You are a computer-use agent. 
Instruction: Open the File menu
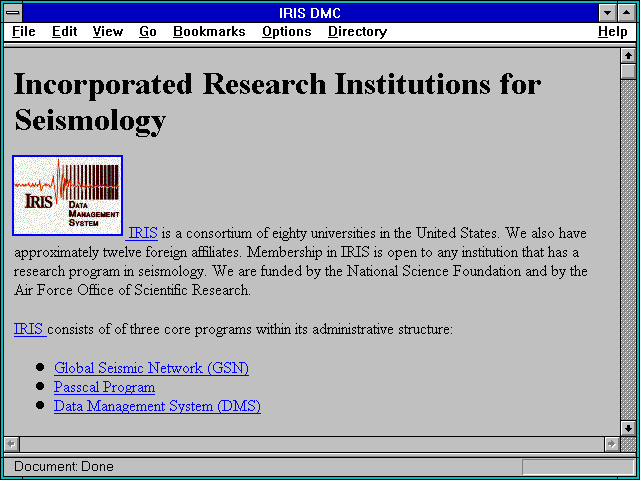24,31
